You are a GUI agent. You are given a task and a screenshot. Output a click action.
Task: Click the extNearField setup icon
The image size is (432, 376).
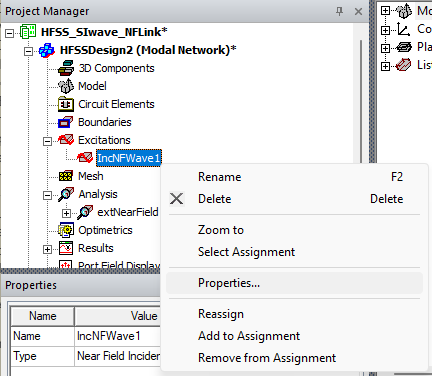click(x=85, y=212)
